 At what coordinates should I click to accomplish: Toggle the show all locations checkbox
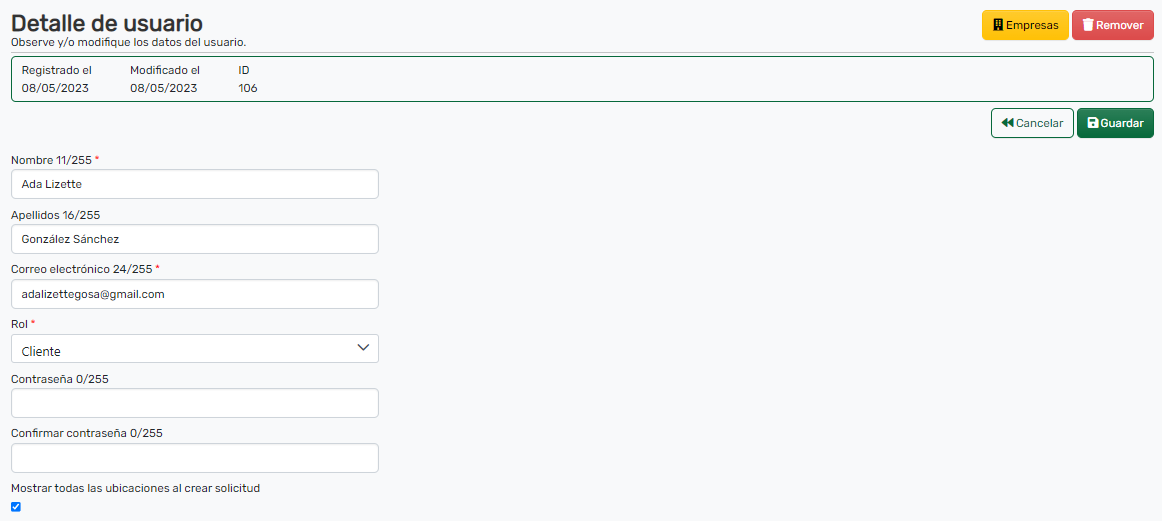[16, 507]
